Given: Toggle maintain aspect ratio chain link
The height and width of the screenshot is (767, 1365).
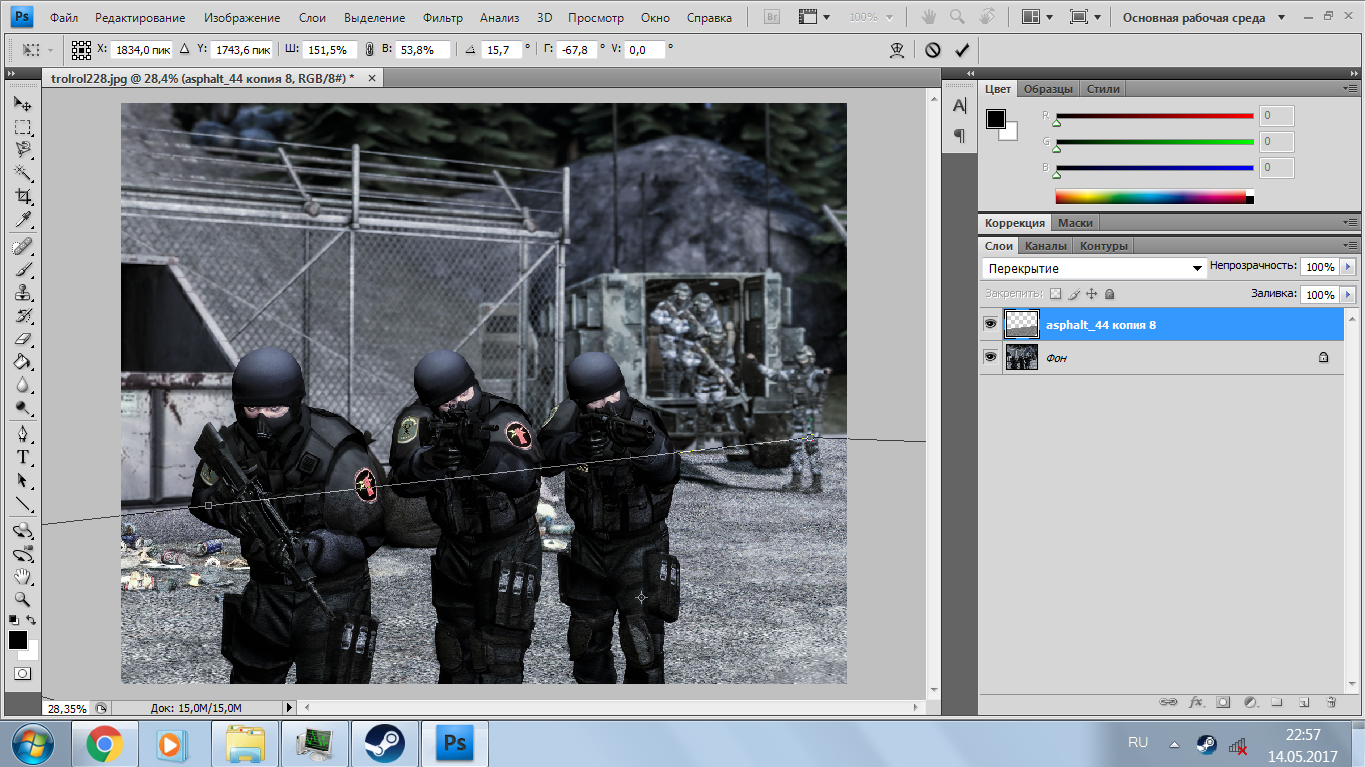Looking at the screenshot, I should (x=369, y=49).
